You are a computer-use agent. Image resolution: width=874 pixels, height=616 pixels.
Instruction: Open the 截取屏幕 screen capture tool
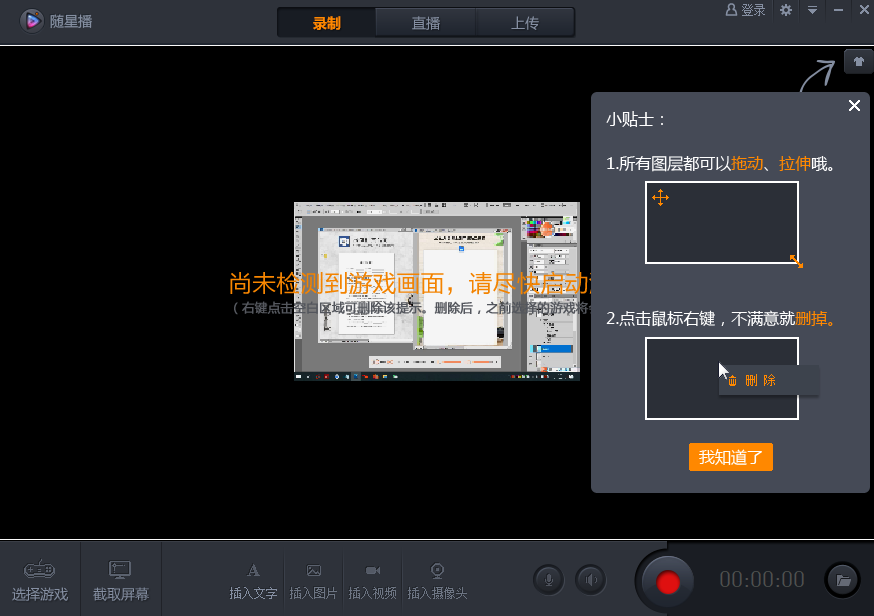tap(120, 570)
